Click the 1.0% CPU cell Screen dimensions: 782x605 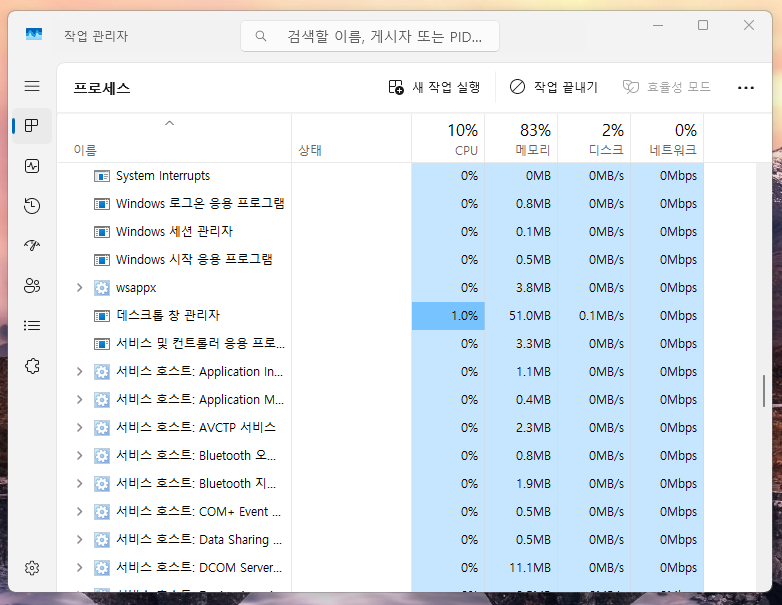pos(448,316)
